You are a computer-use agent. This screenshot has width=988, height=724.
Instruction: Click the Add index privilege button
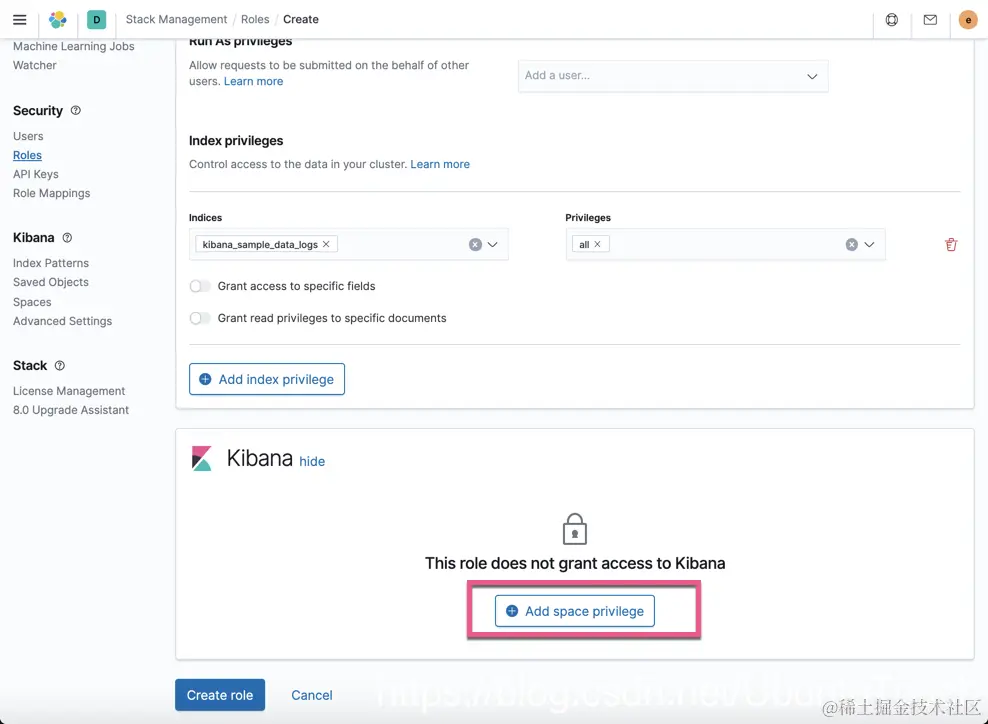pos(267,379)
